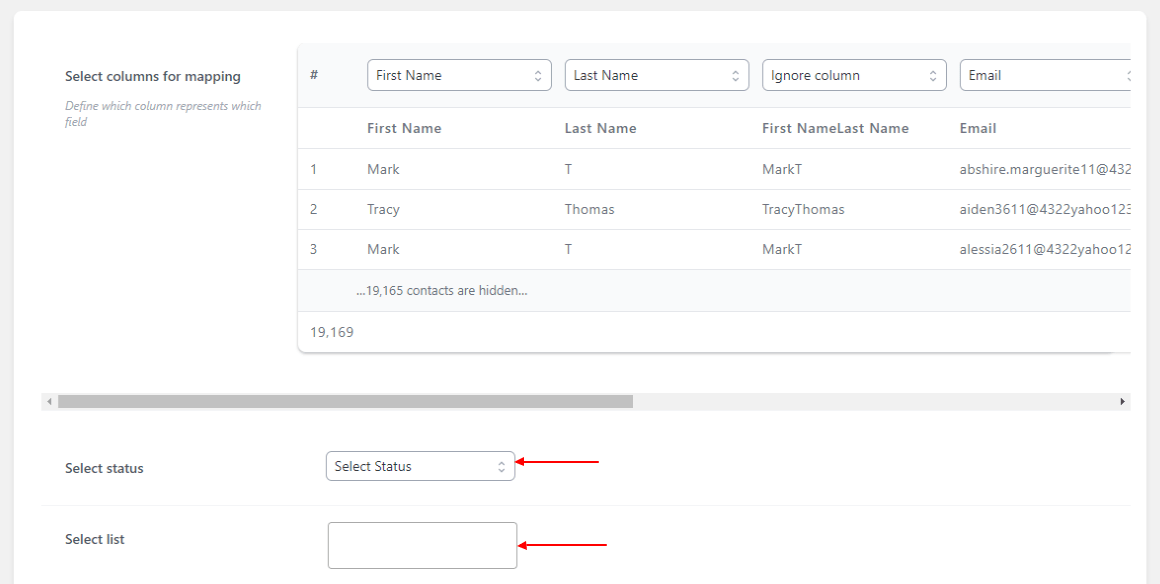
Task: Open the Last Name column mapping dropdown
Action: (657, 75)
